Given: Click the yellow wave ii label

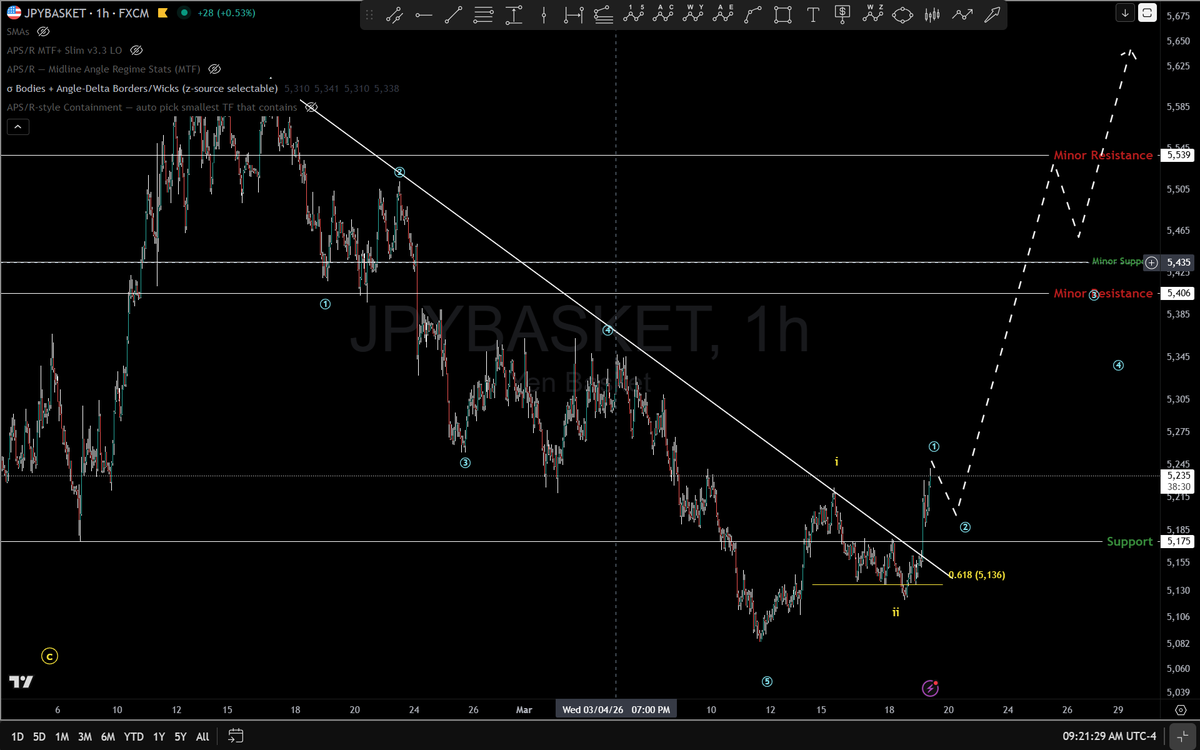Looking at the screenshot, I should pos(896,611).
